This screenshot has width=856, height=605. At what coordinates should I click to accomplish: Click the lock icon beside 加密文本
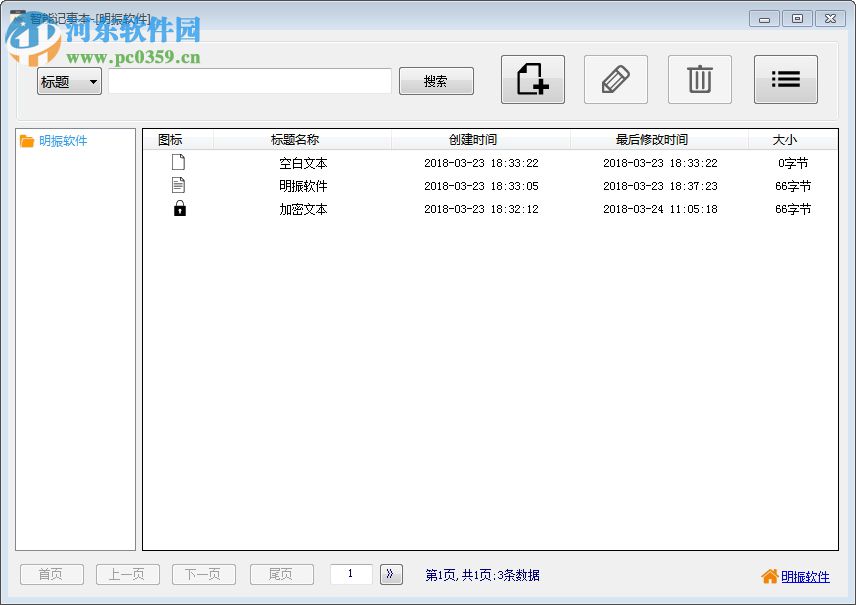(180, 209)
